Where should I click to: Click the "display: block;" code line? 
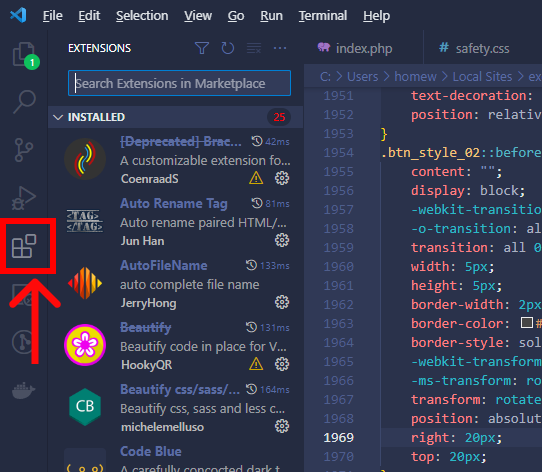(468, 191)
